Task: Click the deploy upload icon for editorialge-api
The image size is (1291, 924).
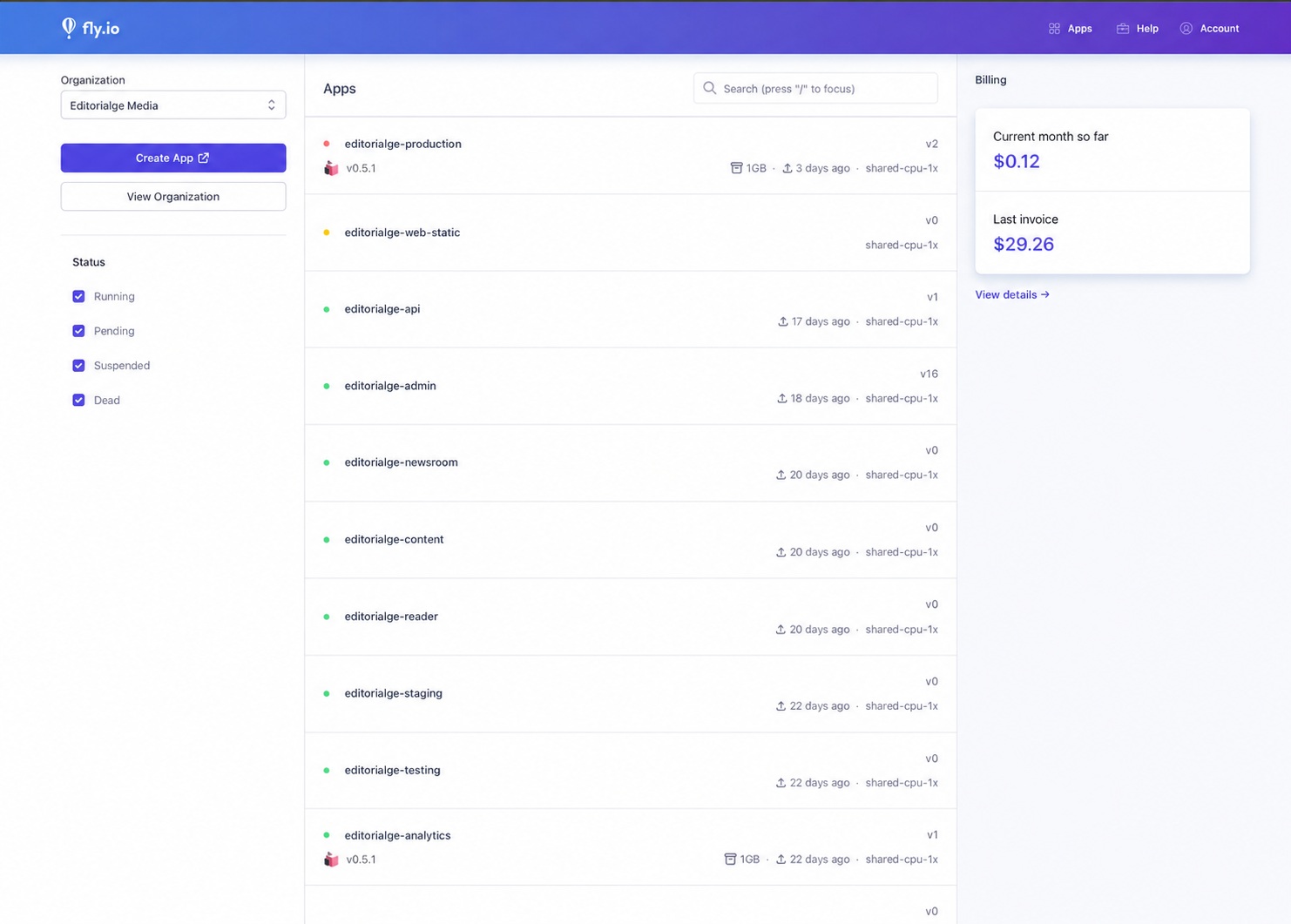Action: [x=783, y=321]
